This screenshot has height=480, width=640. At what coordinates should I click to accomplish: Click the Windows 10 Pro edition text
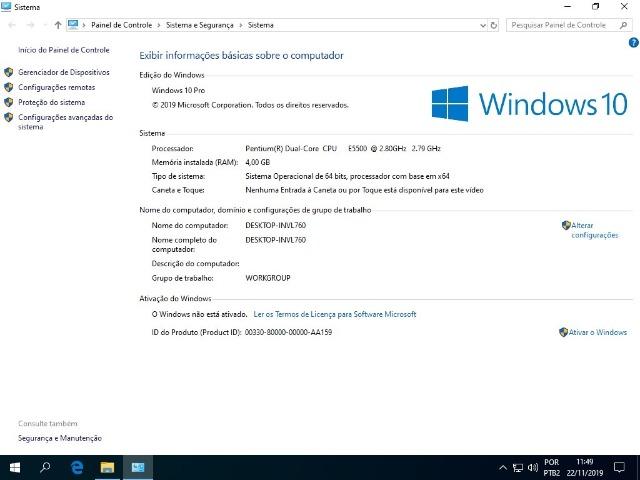pos(178,90)
